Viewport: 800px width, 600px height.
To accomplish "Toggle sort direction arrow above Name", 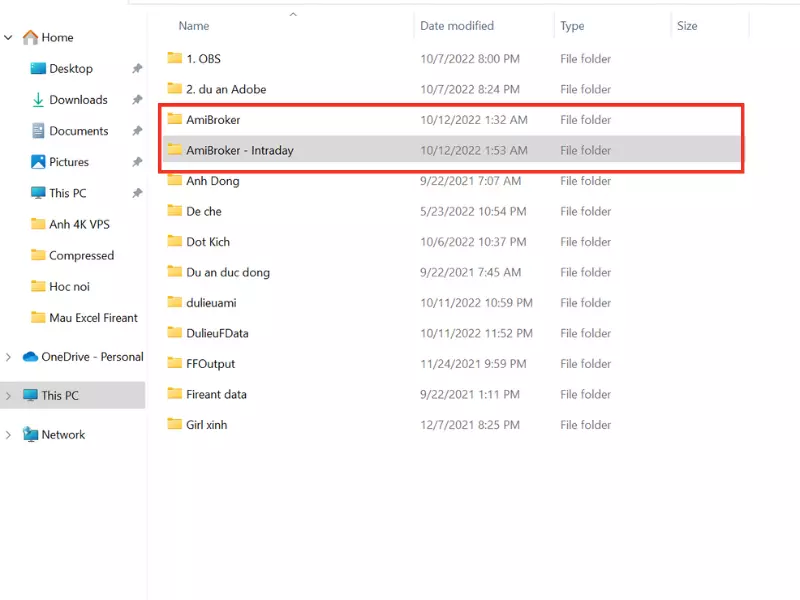I will click(293, 14).
